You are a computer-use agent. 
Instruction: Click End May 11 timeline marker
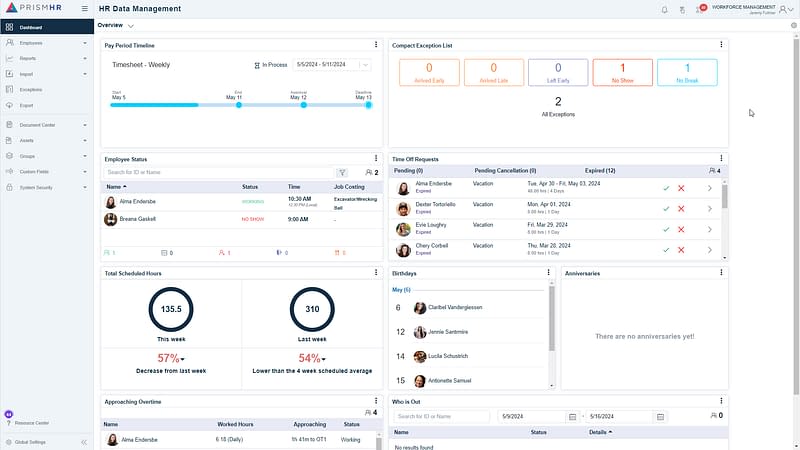point(238,104)
